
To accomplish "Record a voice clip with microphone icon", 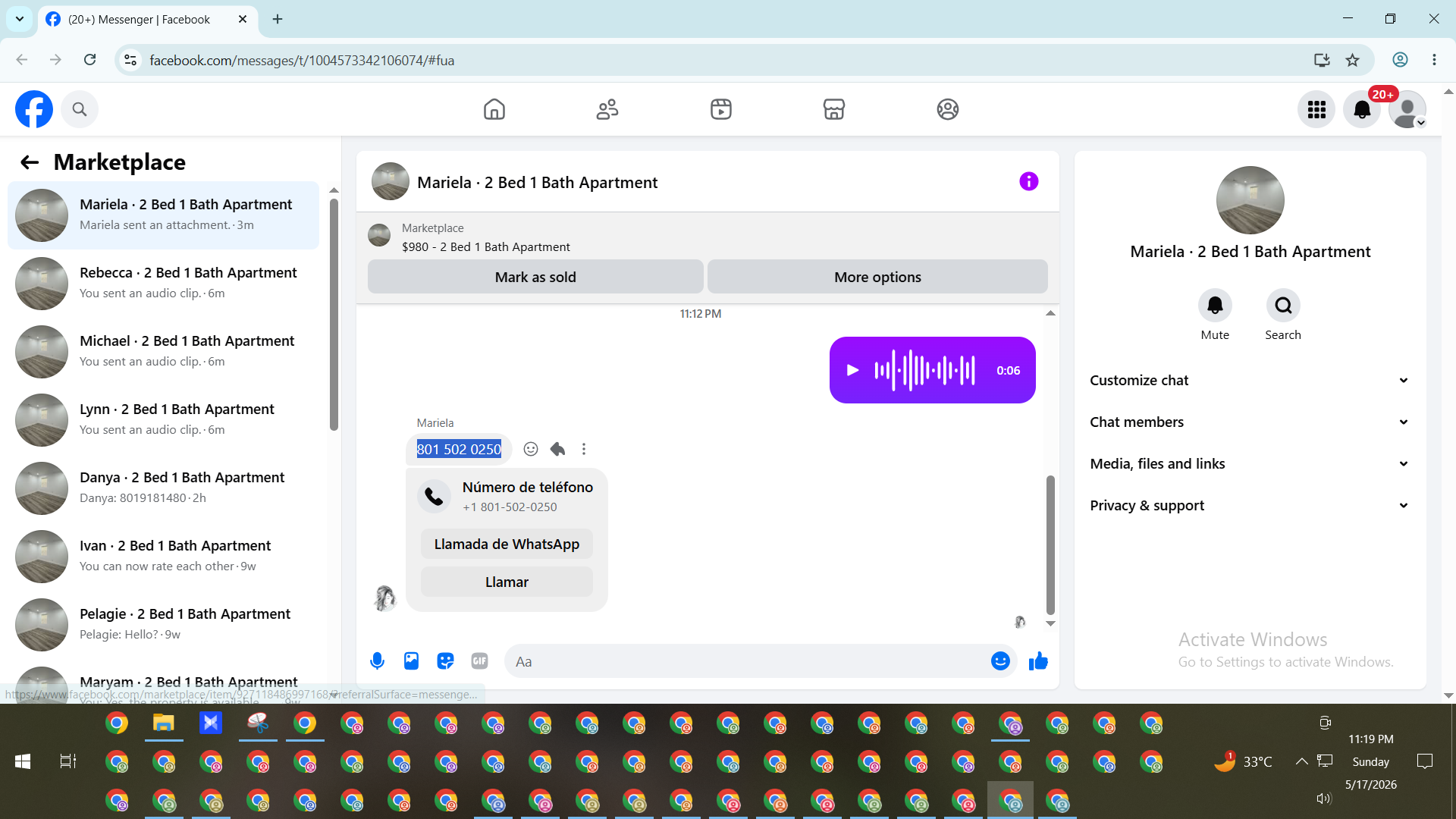I will coord(377,661).
